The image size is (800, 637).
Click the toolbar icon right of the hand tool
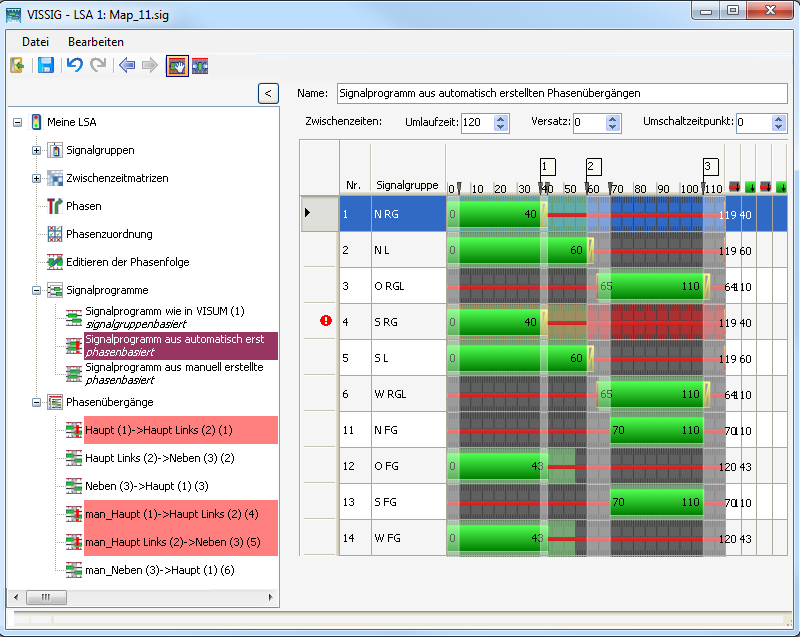(201, 65)
